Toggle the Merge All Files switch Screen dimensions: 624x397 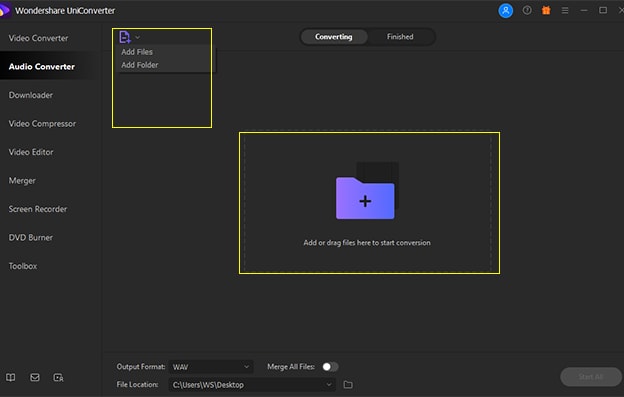click(x=330, y=367)
